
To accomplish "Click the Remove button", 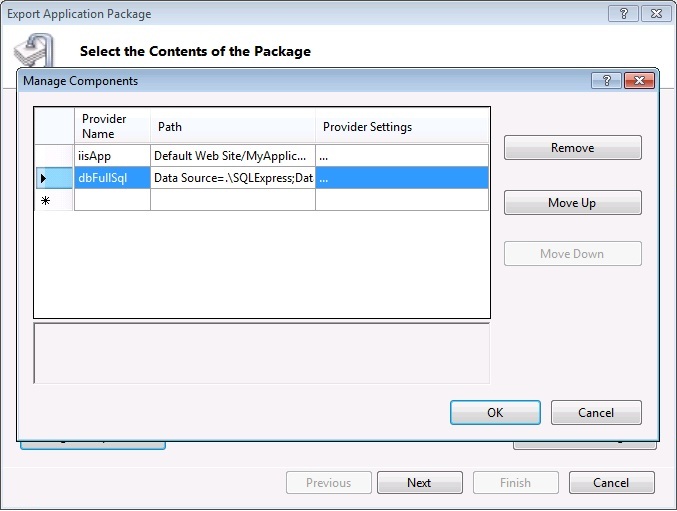I will point(573,148).
